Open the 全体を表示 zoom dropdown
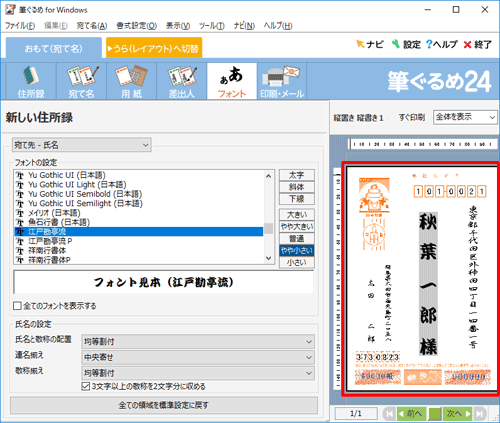Image resolution: width=500 pixels, height=423 pixels. pyautogui.click(x=465, y=117)
